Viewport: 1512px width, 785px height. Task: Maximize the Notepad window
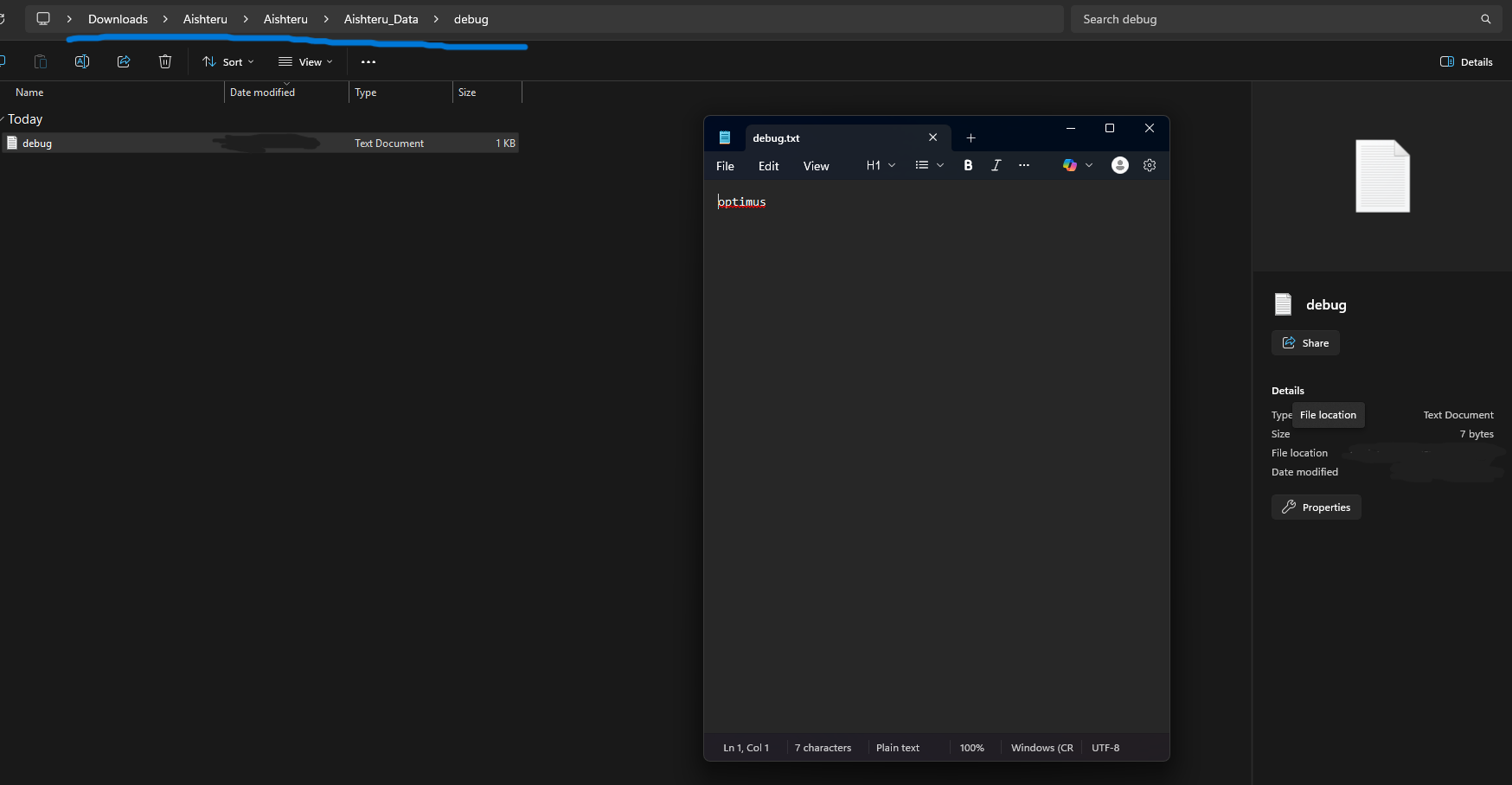(1110, 129)
